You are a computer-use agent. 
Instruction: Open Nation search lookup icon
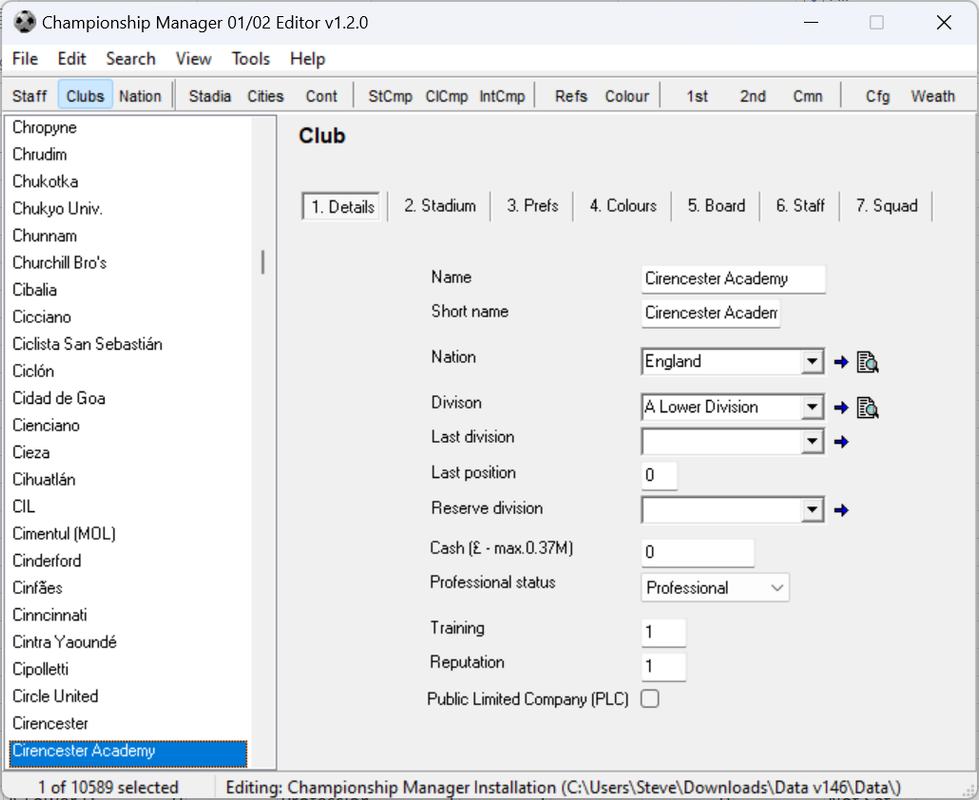[x=867, y=362]
